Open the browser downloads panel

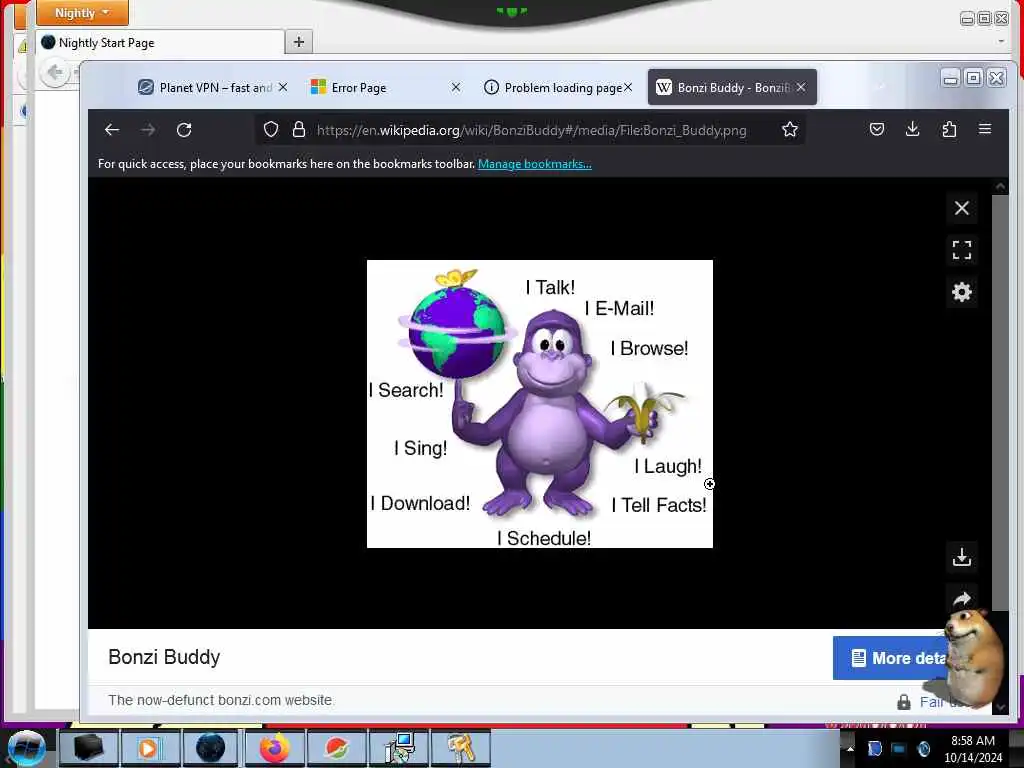coord(913,129)
